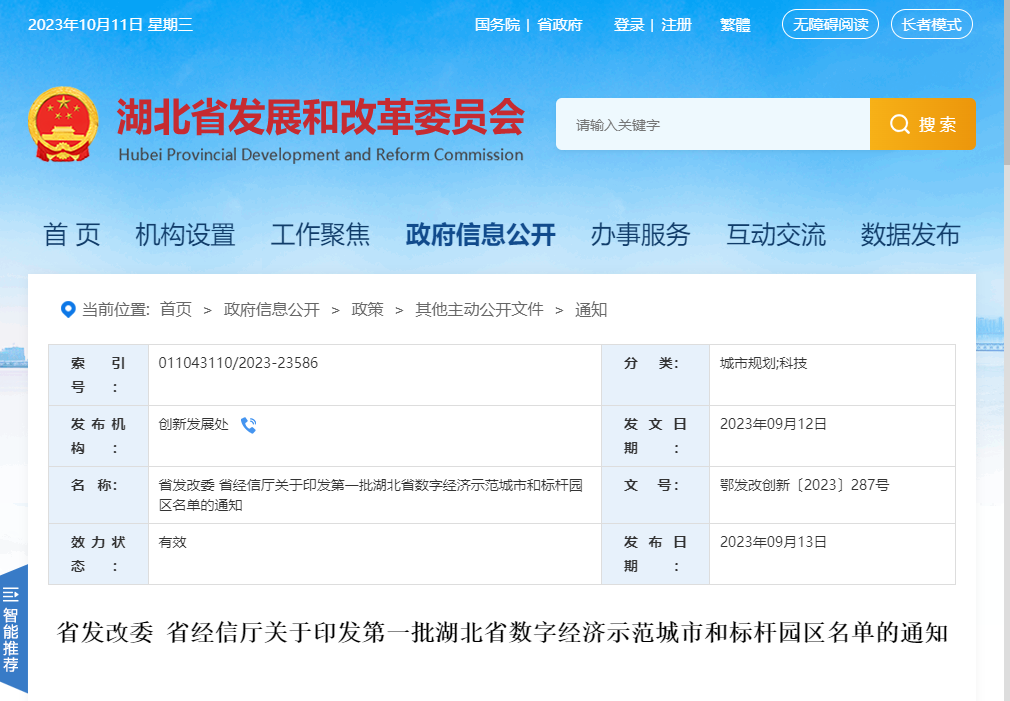Click the publisher 创新发展处
This screenshot has width=1010, height=701.
(193, 424)
